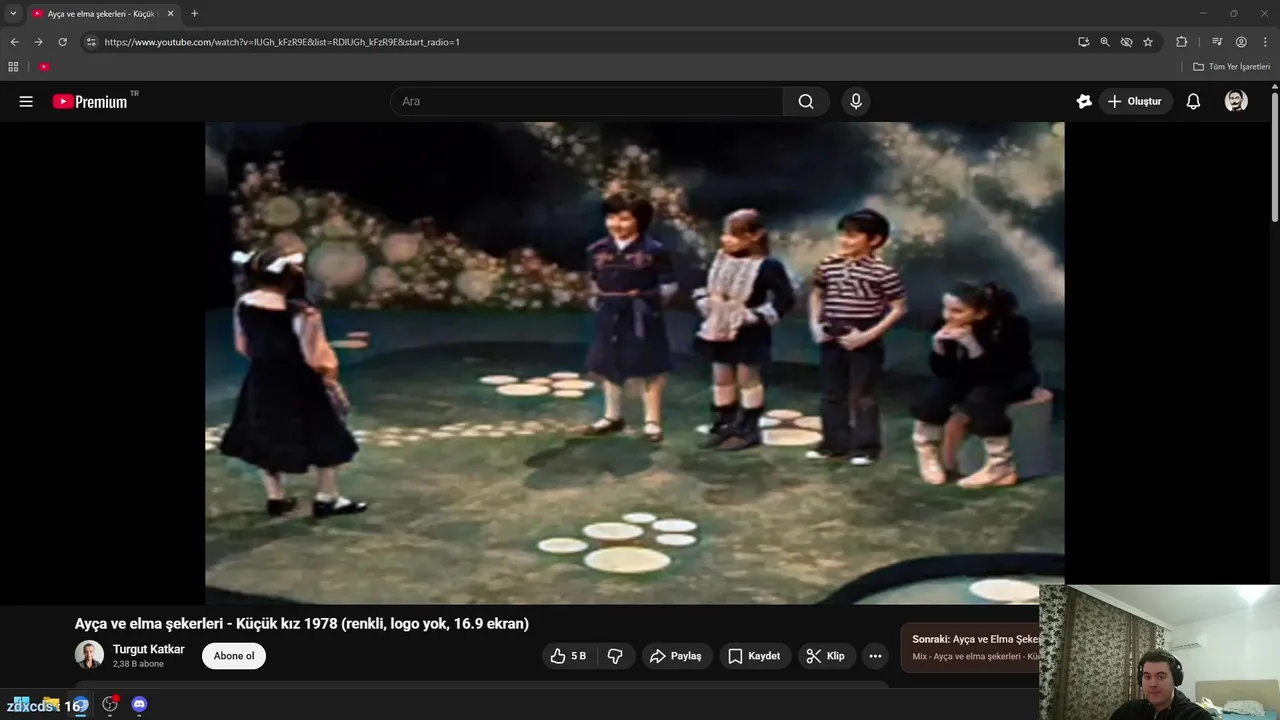Open Chrome three-dot menu
1280x720 pixels.
[1266, 42]
